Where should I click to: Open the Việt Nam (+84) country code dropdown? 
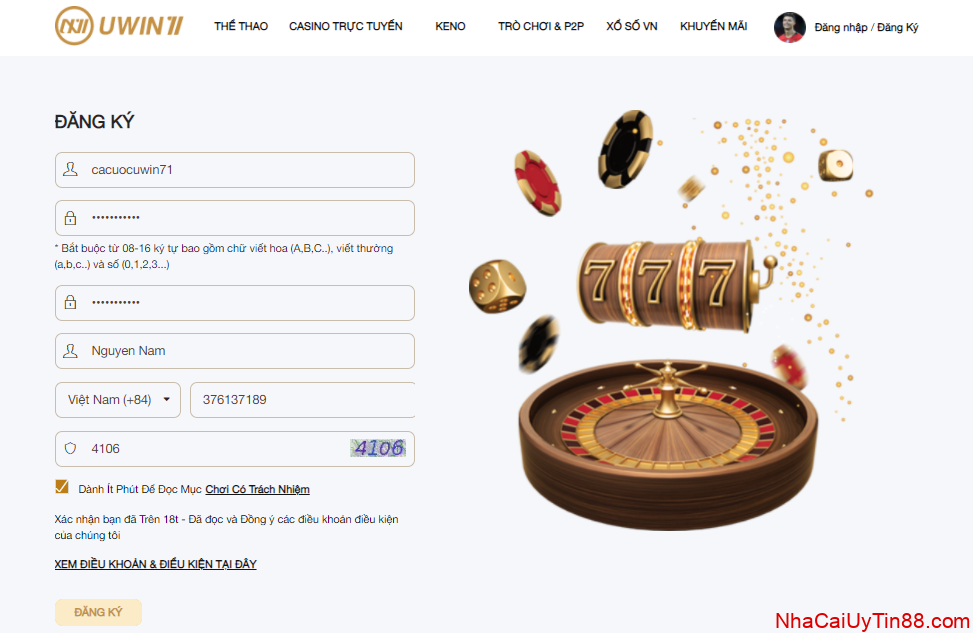(118, 400)
